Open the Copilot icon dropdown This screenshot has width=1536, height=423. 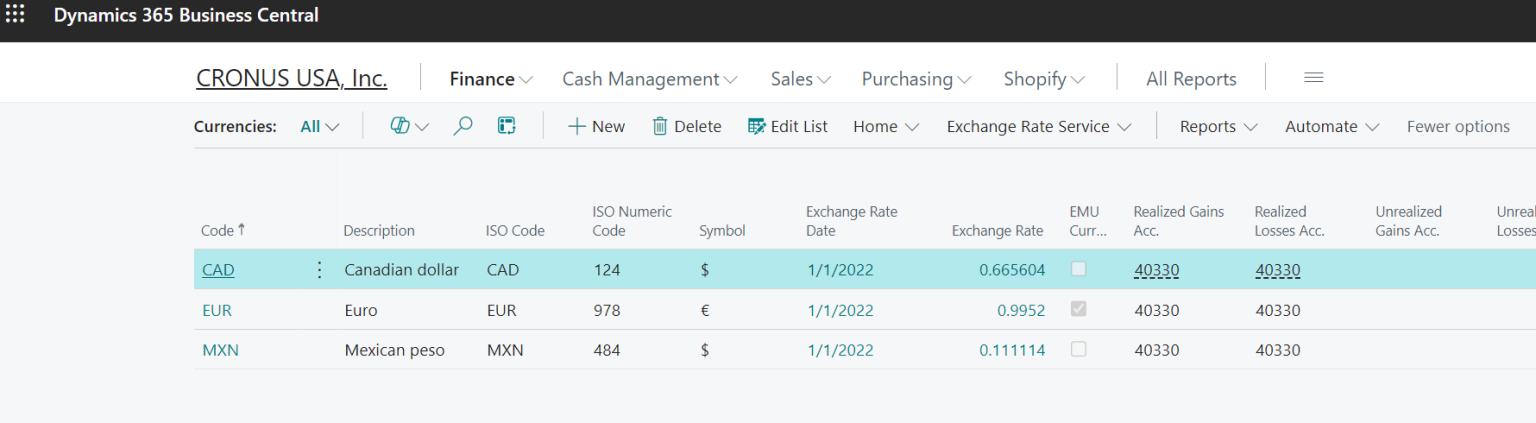click(x=409, y=126)
